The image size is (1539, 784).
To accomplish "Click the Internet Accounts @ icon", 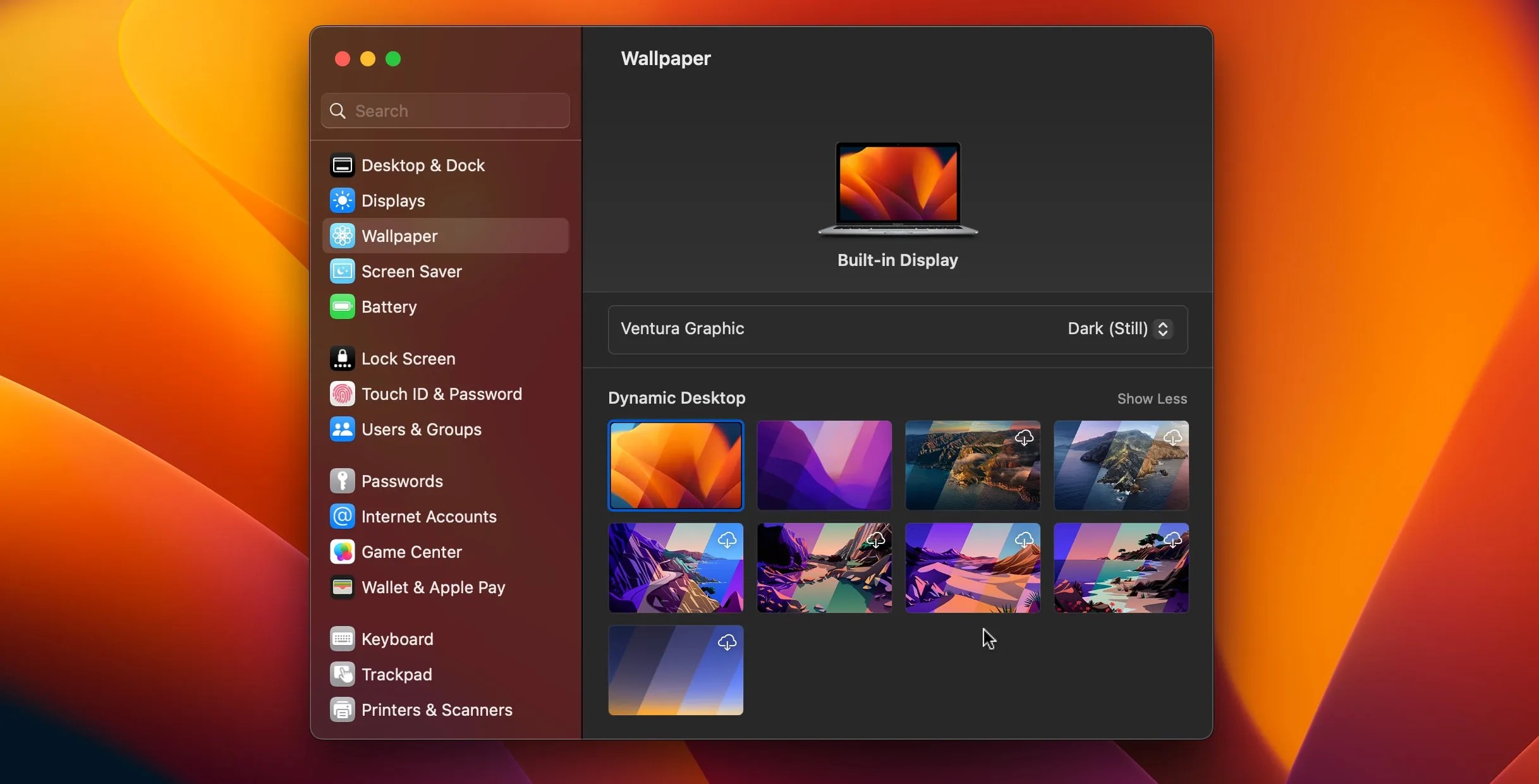I will click(x=342, y=517).
